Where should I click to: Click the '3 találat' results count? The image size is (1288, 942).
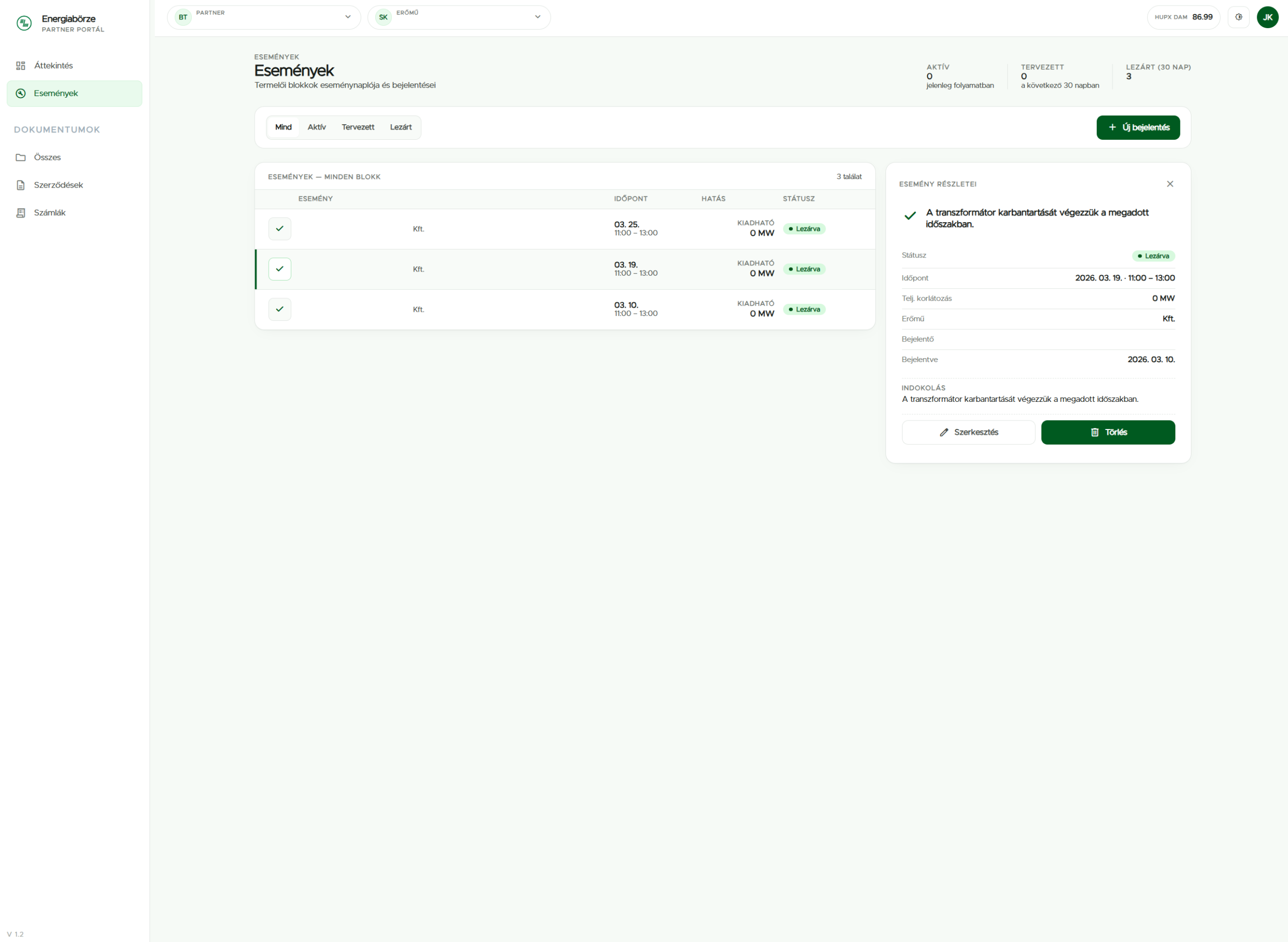click(848, 177)
